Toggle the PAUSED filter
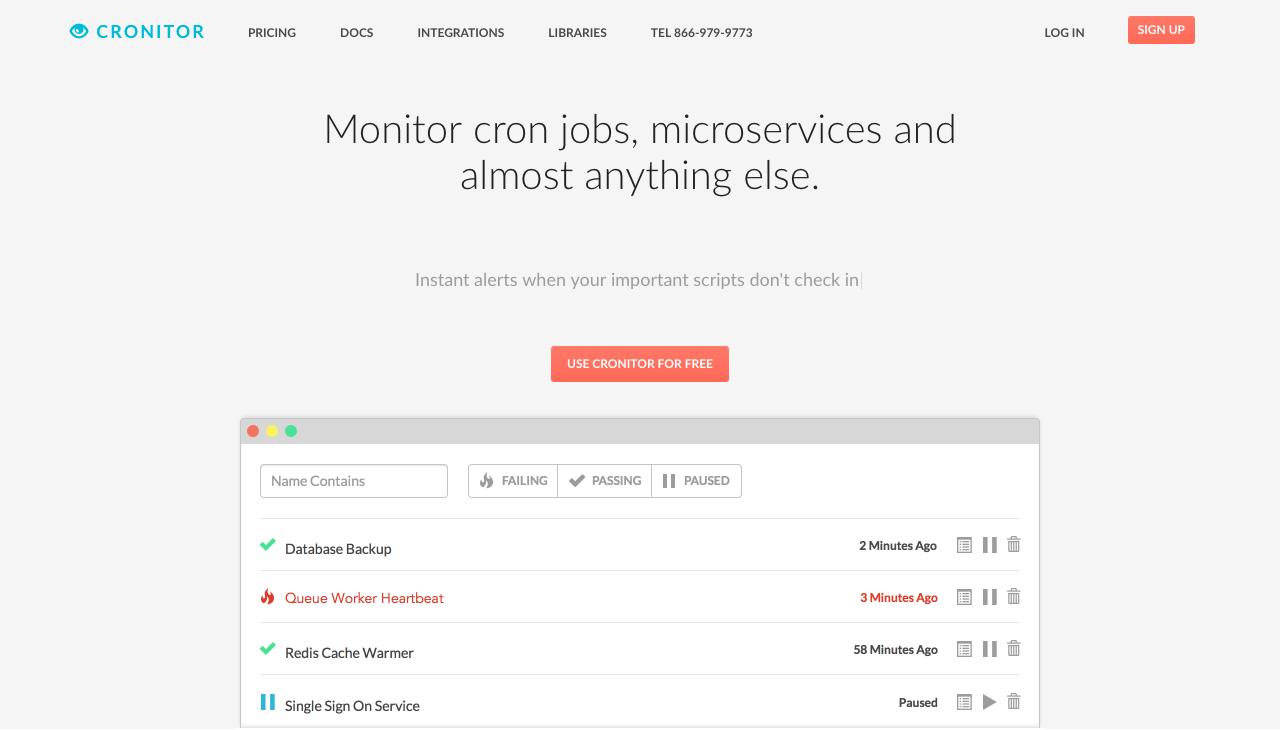 pyautogui.click(x=696, y=481)
